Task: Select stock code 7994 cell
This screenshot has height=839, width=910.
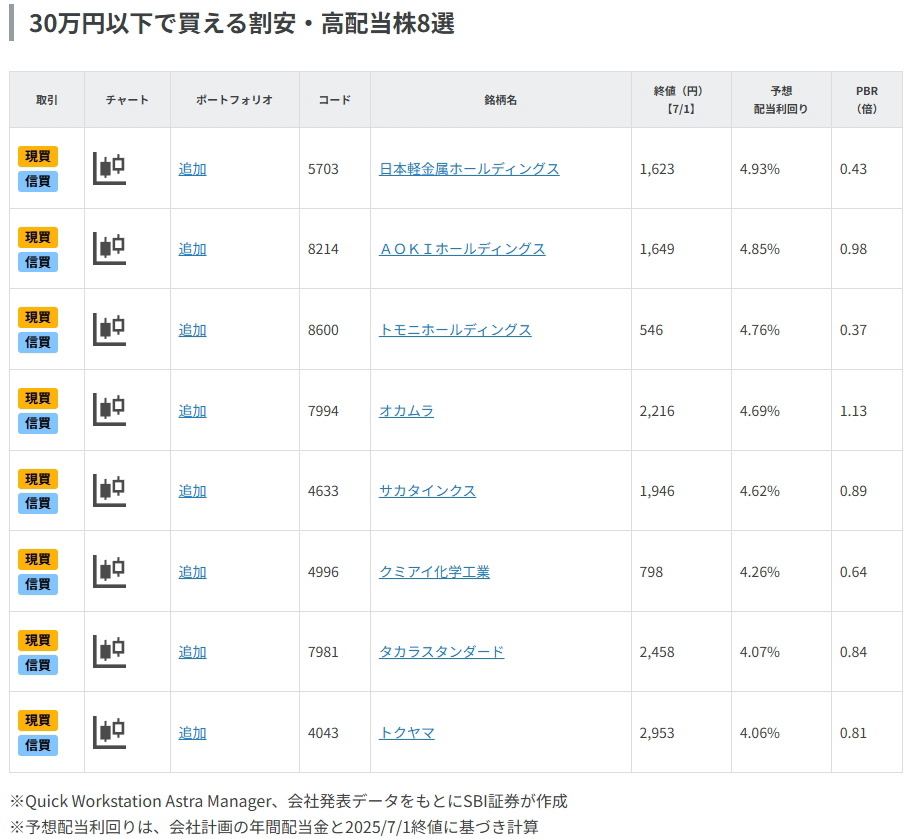Action: tap(335, 411)
